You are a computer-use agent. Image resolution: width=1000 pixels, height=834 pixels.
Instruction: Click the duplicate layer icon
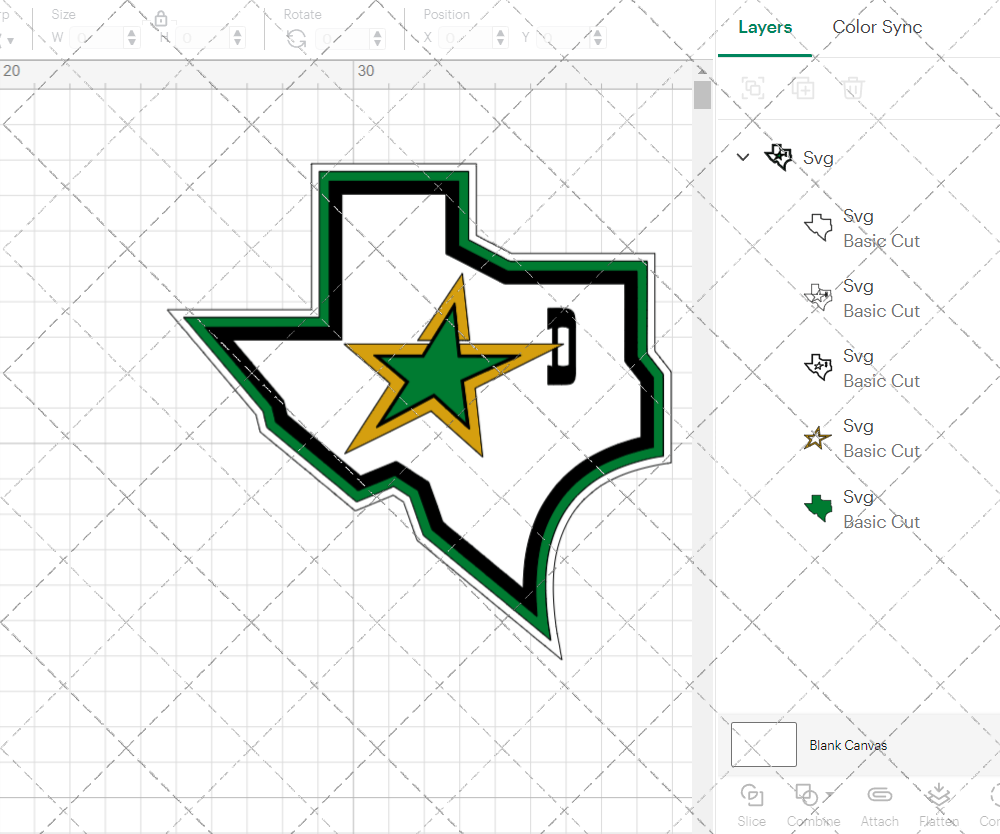[x=802, y=88]
